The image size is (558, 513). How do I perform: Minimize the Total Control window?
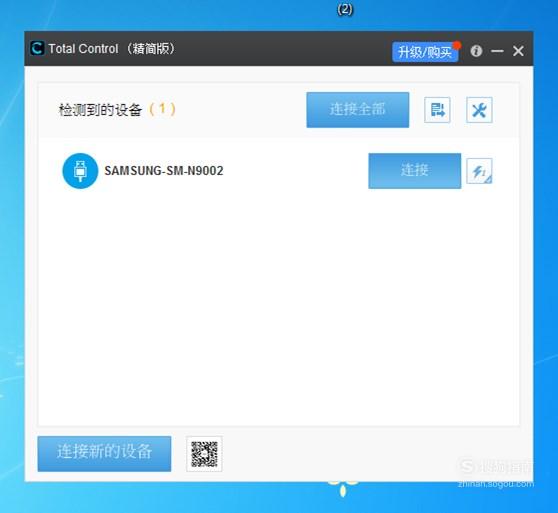(497, 51)
